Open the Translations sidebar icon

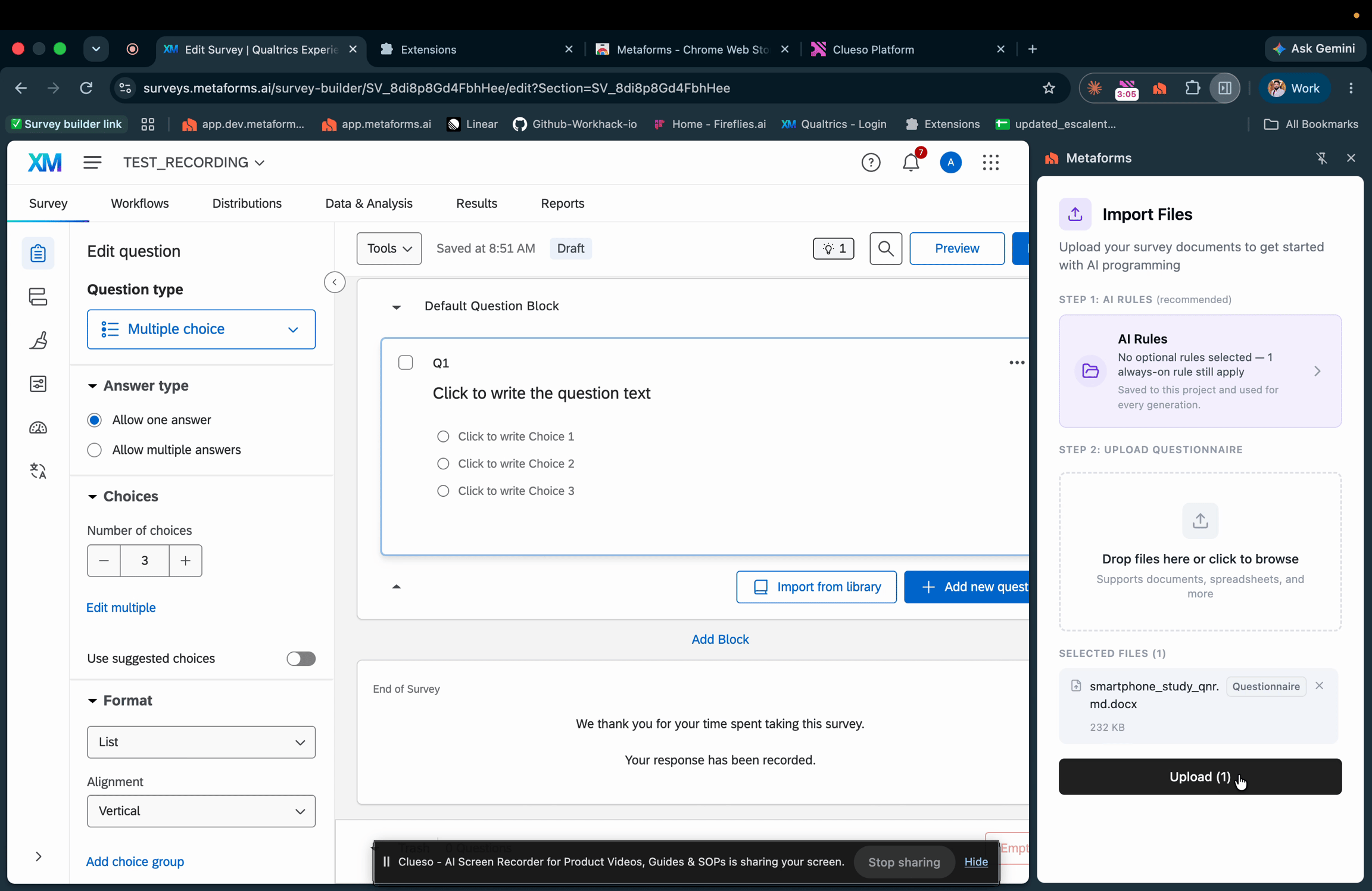click(38, 471)
